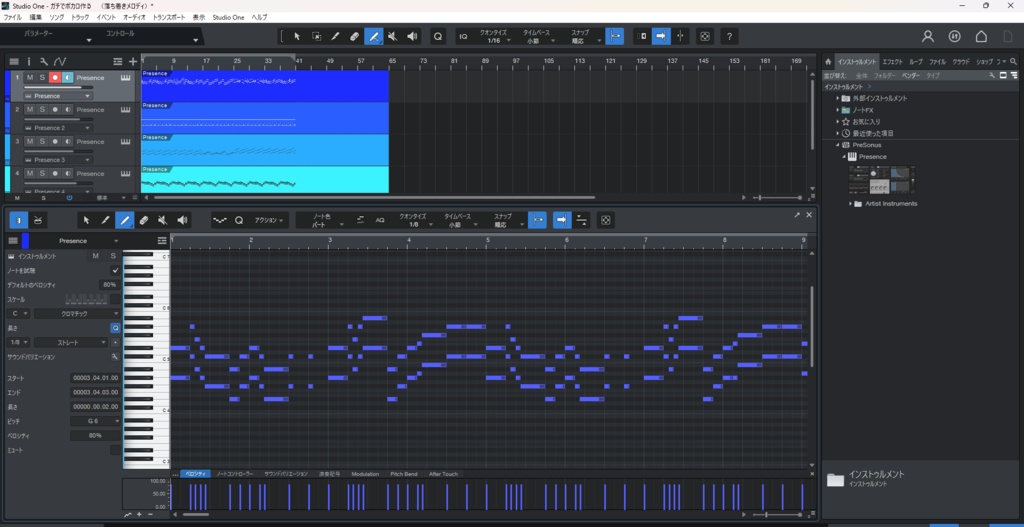Click the default velocity 80% field
This screenshot has height=527, width=1024.
click(x=110, y=285)
